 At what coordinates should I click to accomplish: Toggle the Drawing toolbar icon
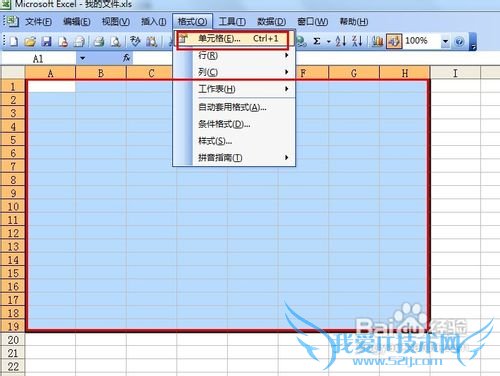pos(394,42)
